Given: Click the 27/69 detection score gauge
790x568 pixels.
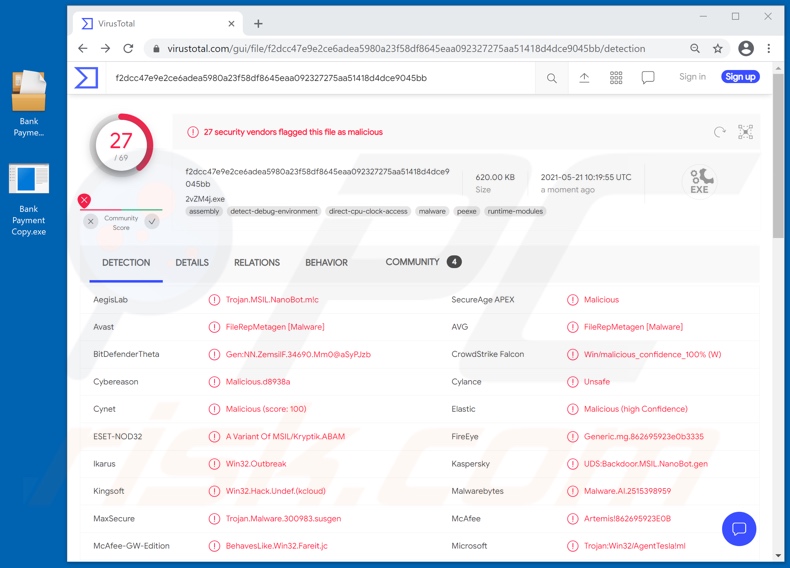Looking at the screenshot, I should point(121,145).
